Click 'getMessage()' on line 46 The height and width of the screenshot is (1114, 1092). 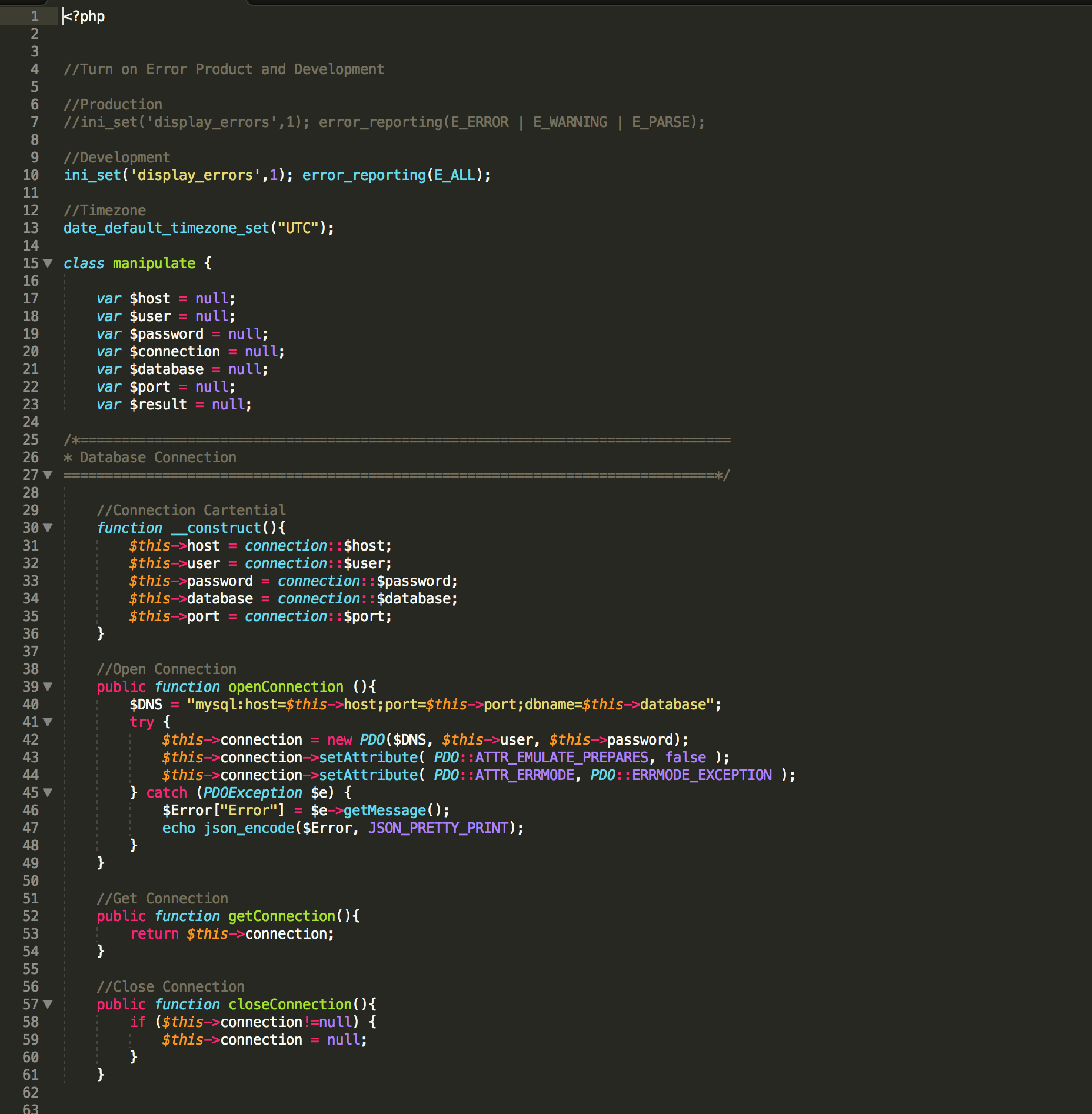pyautogui.click(x=393, y=811)
